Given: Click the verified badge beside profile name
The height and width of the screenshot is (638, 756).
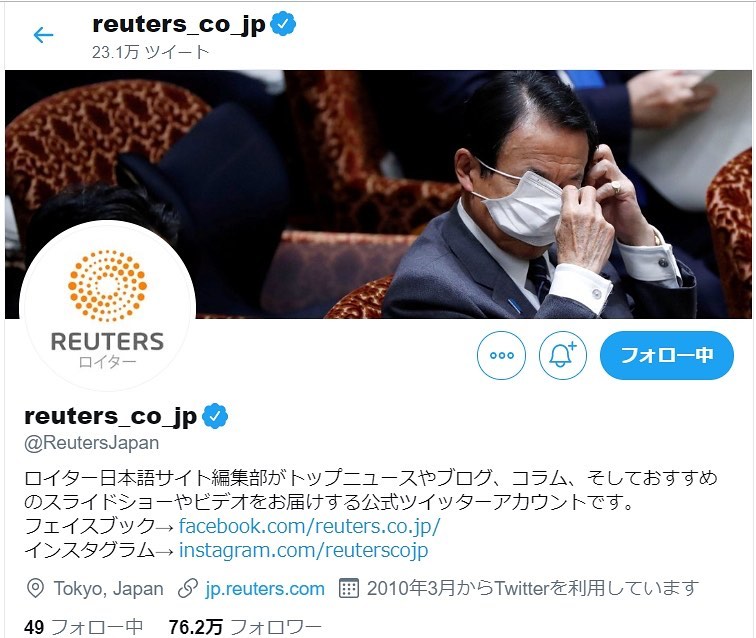Looking at the screenshot, I should click(215, 416).
